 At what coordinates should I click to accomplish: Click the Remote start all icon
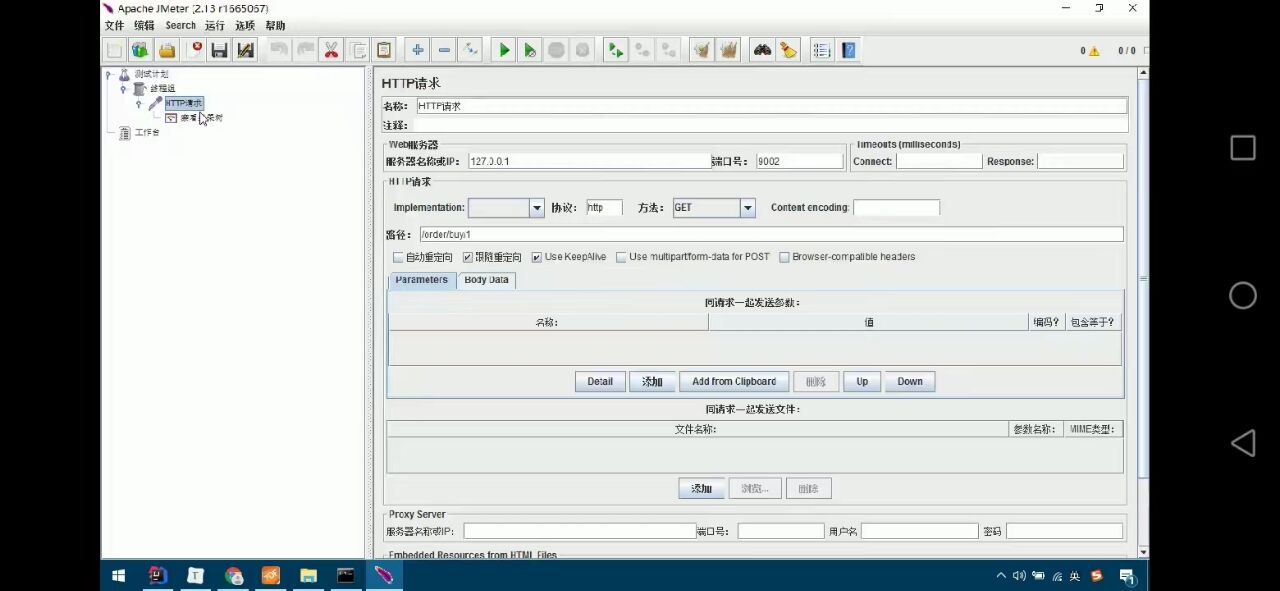coord(616,50)
